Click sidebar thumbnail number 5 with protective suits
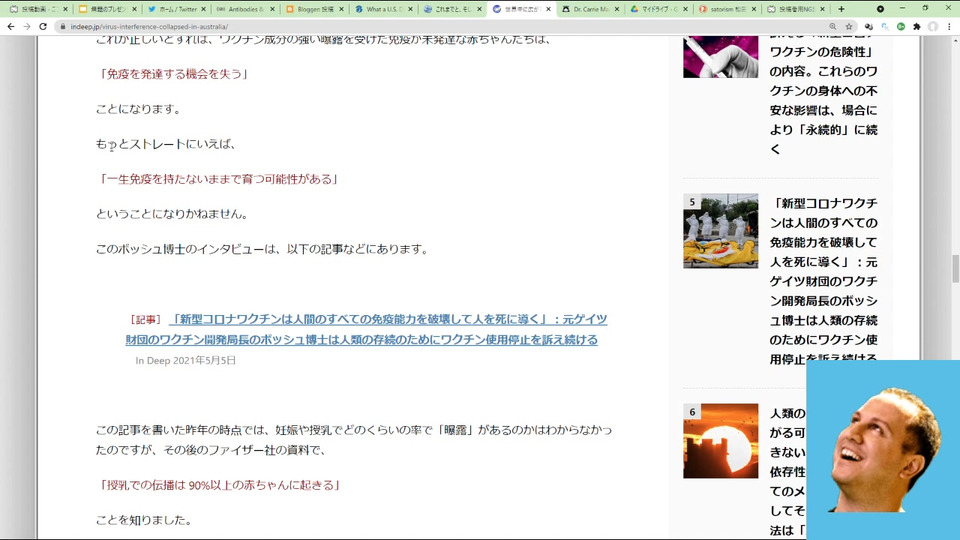 tap(721, 231)
